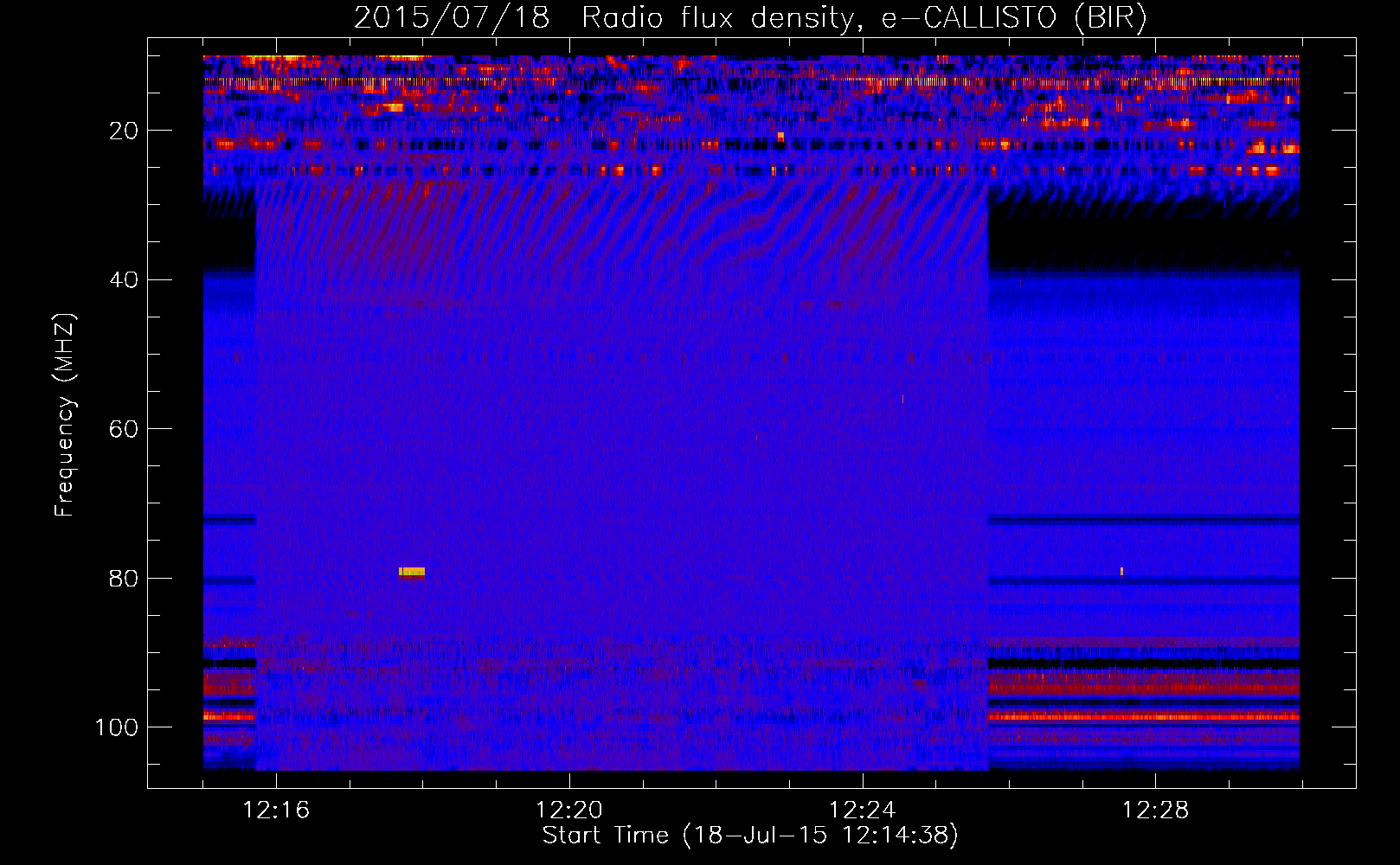Click the 20 MHz frequency tick label
Screen dimensions: 1400x865
pyautogui.click(x=125, y=131)
